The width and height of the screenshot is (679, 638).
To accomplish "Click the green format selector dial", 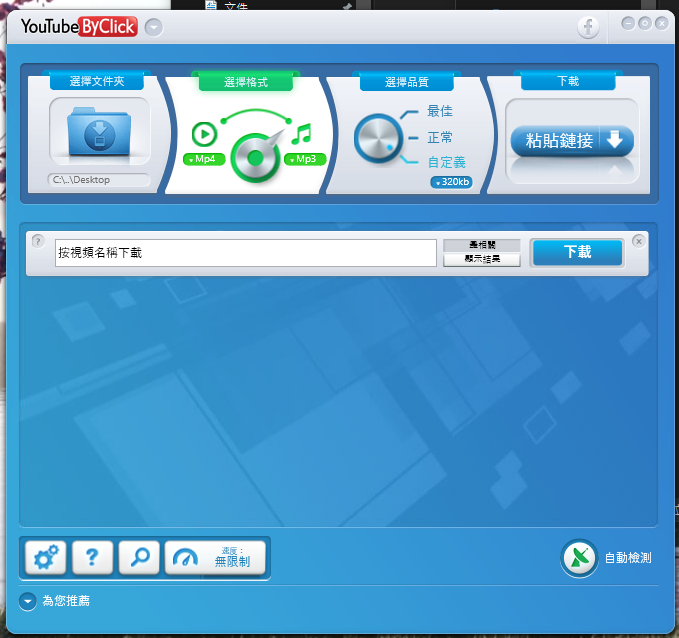I will [256, 158].
